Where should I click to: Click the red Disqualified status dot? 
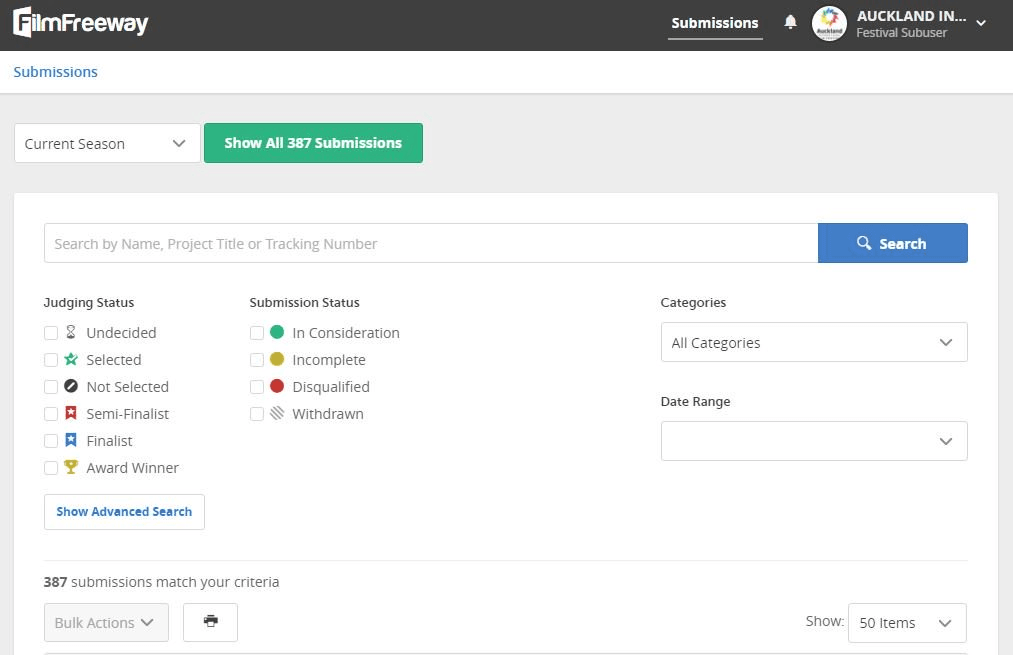tap(277, 387)
